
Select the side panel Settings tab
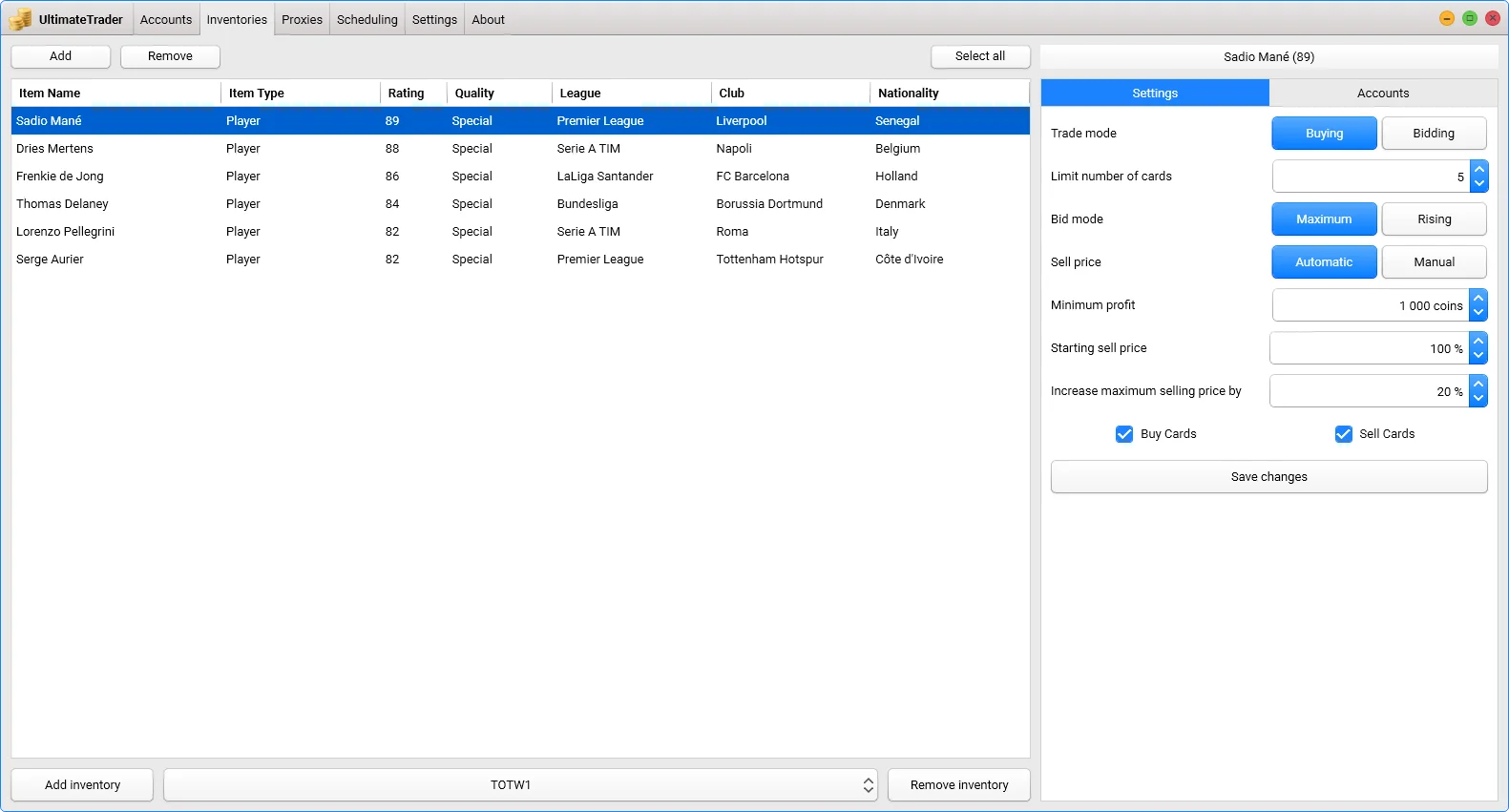point(1155,93)
